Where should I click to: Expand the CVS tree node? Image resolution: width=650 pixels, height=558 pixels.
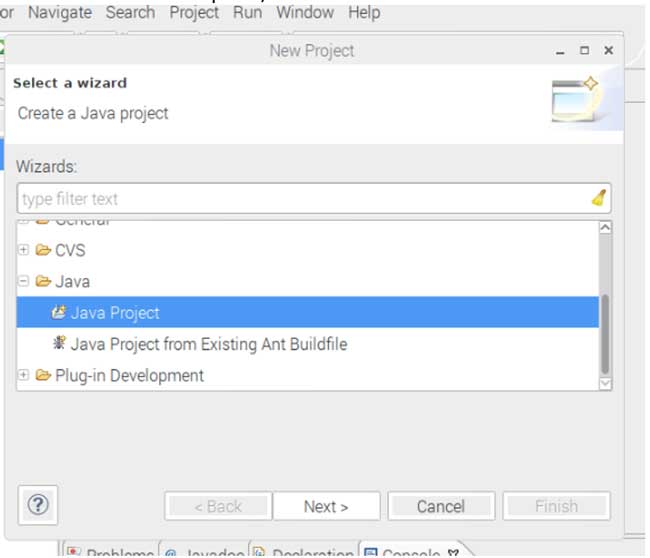pos(24,250)
